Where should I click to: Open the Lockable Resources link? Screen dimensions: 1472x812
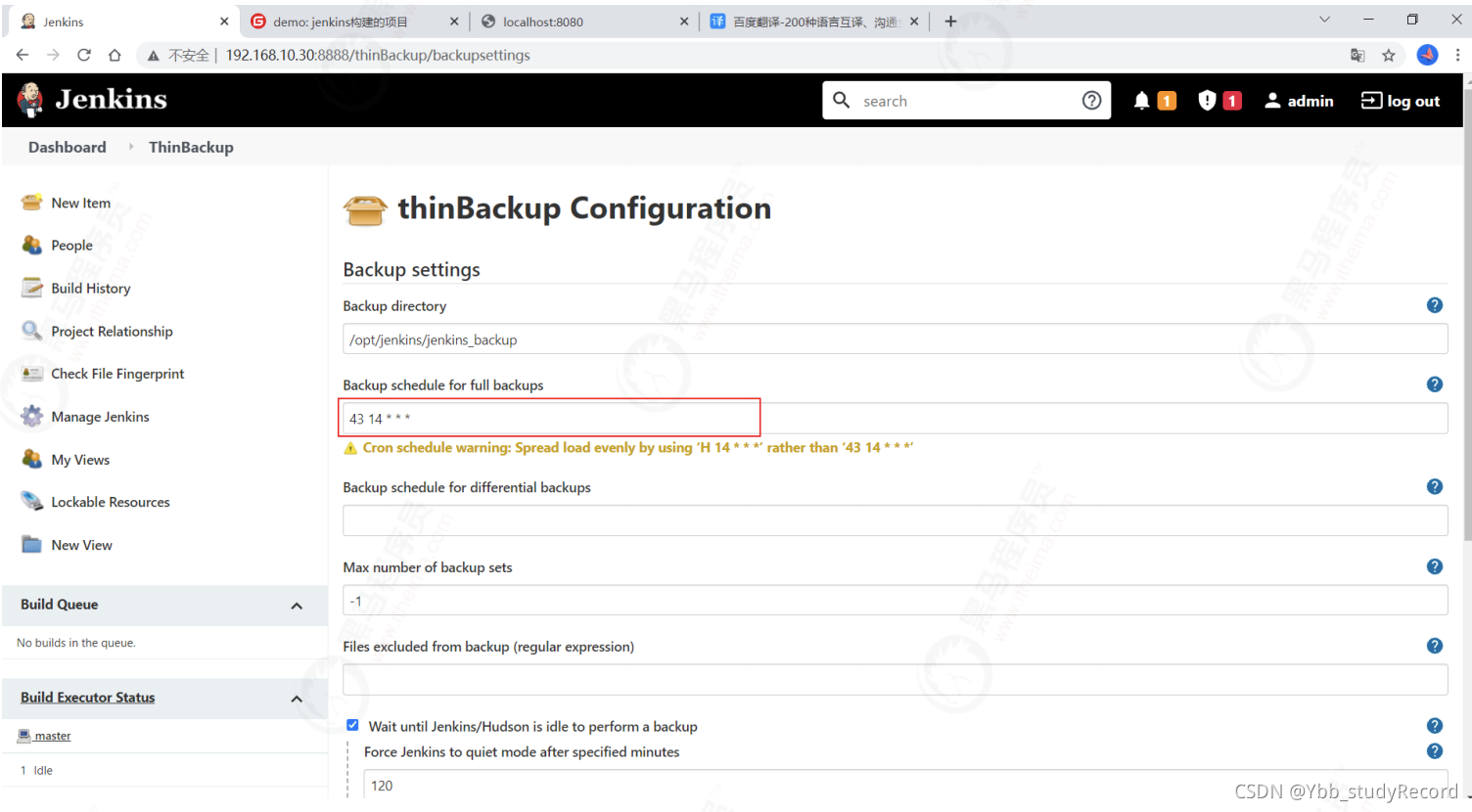coord(111,502)
